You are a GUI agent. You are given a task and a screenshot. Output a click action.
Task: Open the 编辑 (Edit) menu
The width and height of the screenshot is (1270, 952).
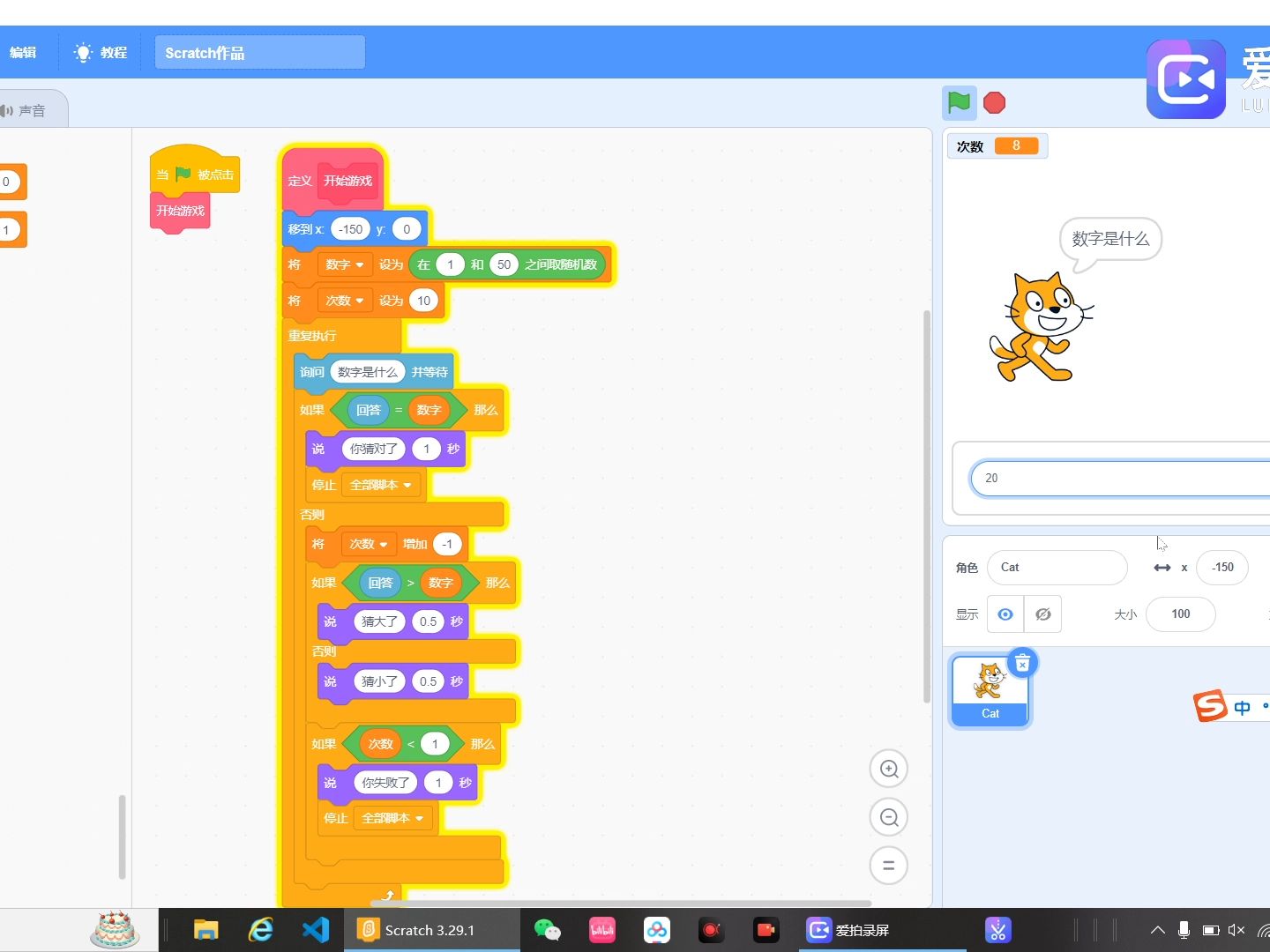point(23,53)
